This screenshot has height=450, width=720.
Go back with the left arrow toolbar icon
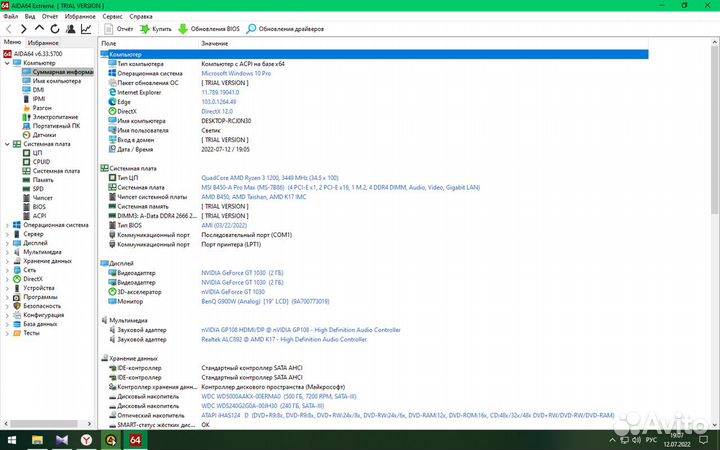point(9,29)
